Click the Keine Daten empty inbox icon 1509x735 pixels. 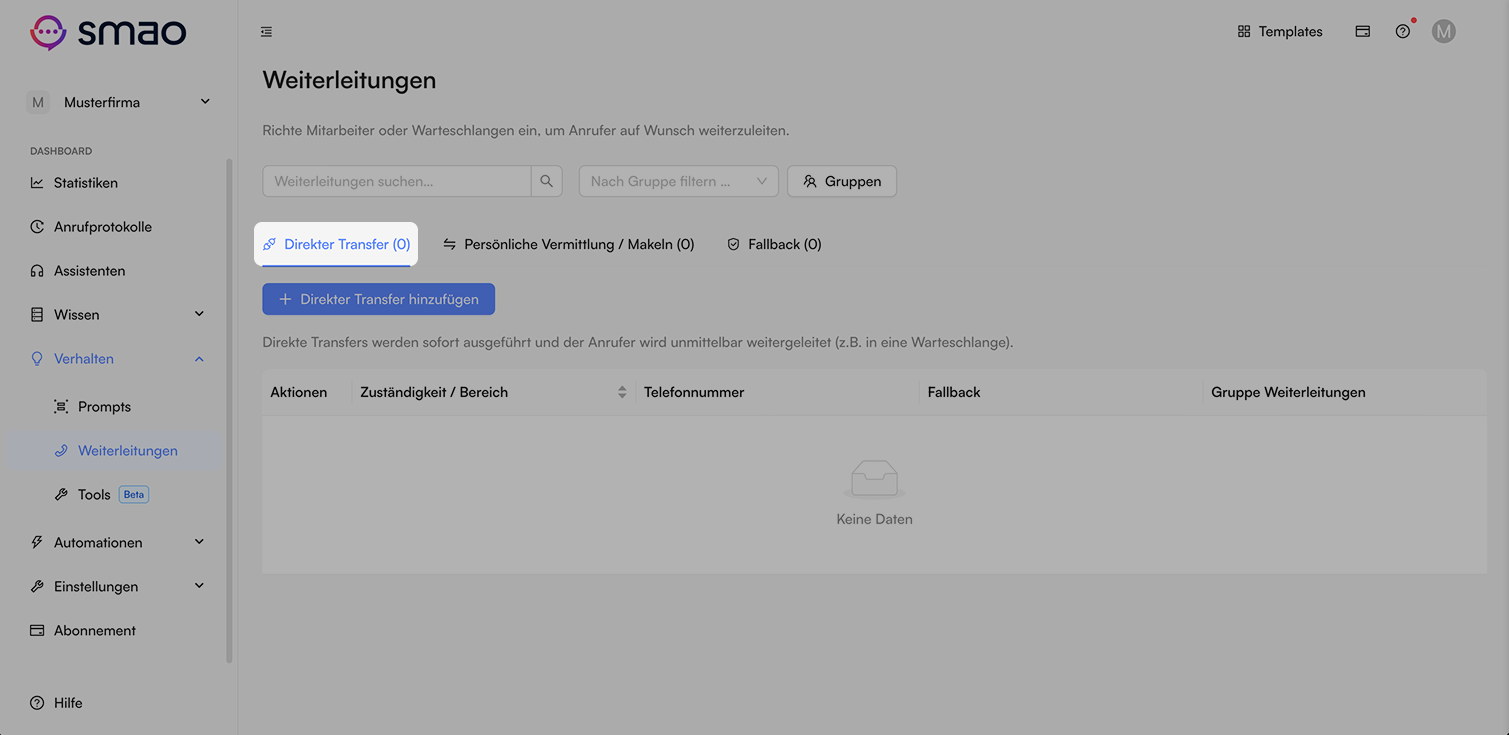[874, 480]
